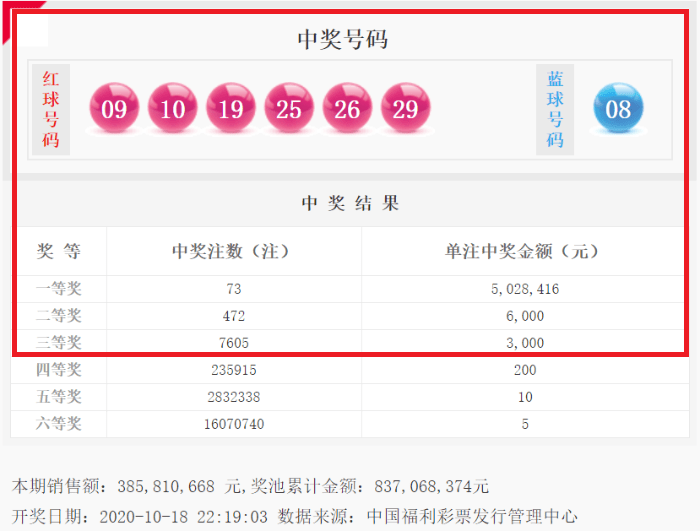Click the 奖等 column header
The width and height of the screenshot is (700, 531).
(x=59, y=251)
